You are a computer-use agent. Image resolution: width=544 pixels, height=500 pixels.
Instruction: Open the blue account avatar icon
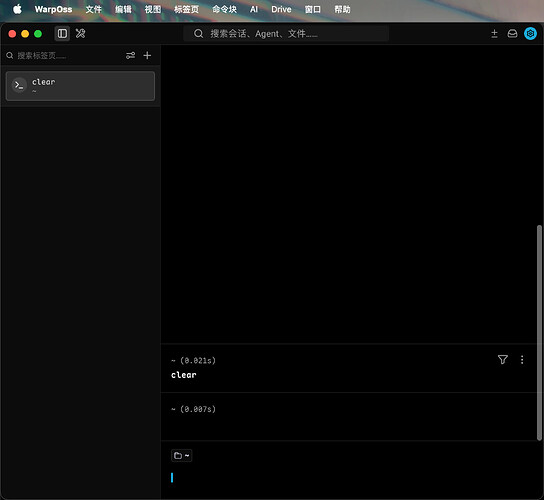tap(530, 34)
